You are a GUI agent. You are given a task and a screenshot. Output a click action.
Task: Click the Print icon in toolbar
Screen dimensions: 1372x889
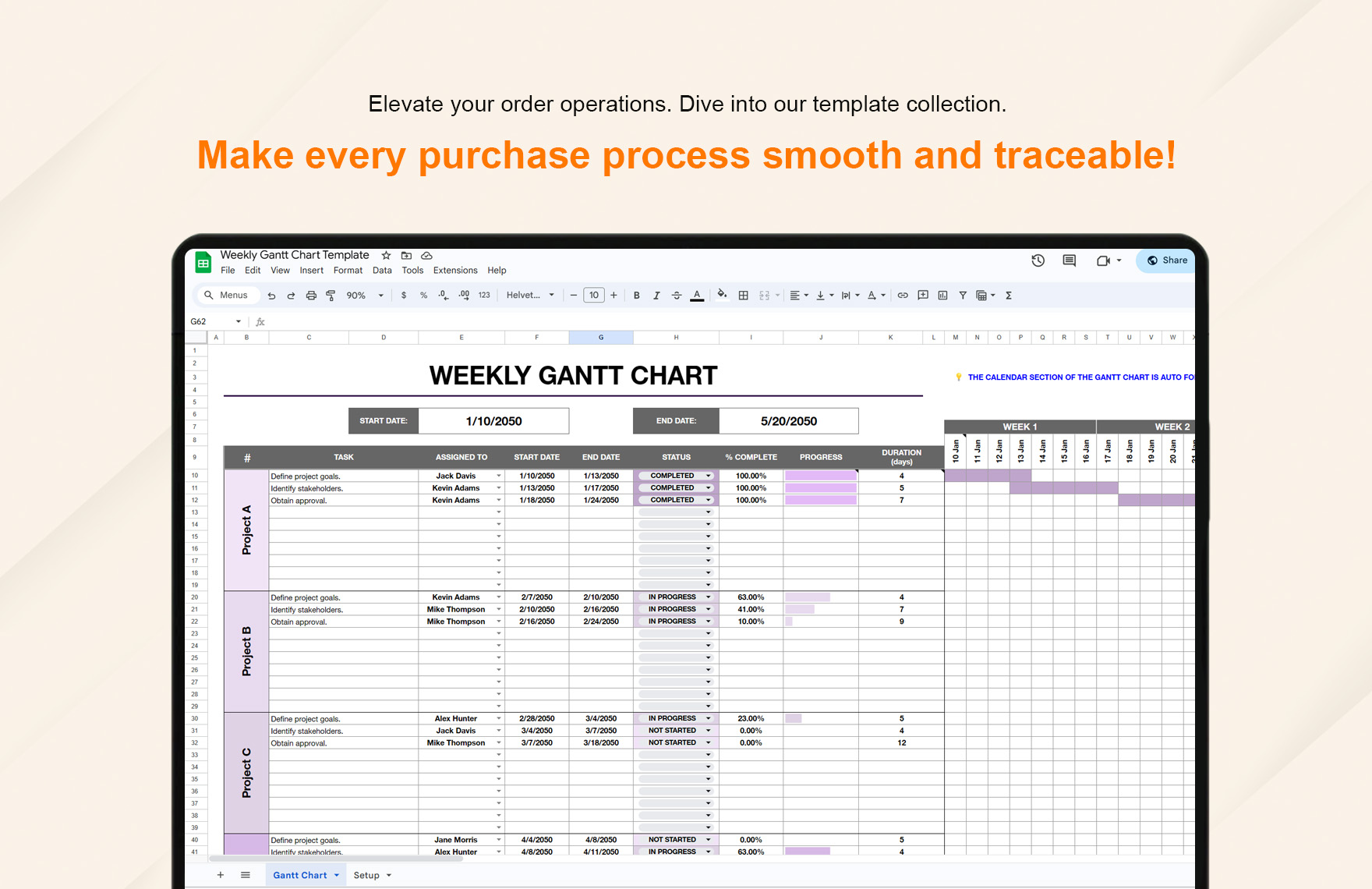(311, 296)
